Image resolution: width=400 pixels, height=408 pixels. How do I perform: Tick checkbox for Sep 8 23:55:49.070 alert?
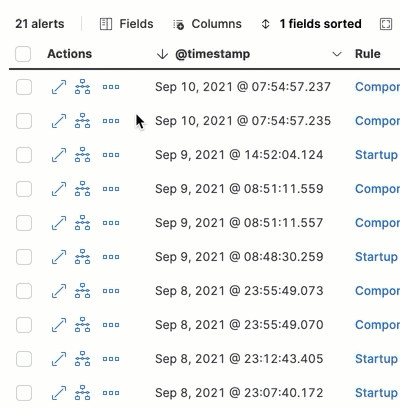[x=24, y=325]
